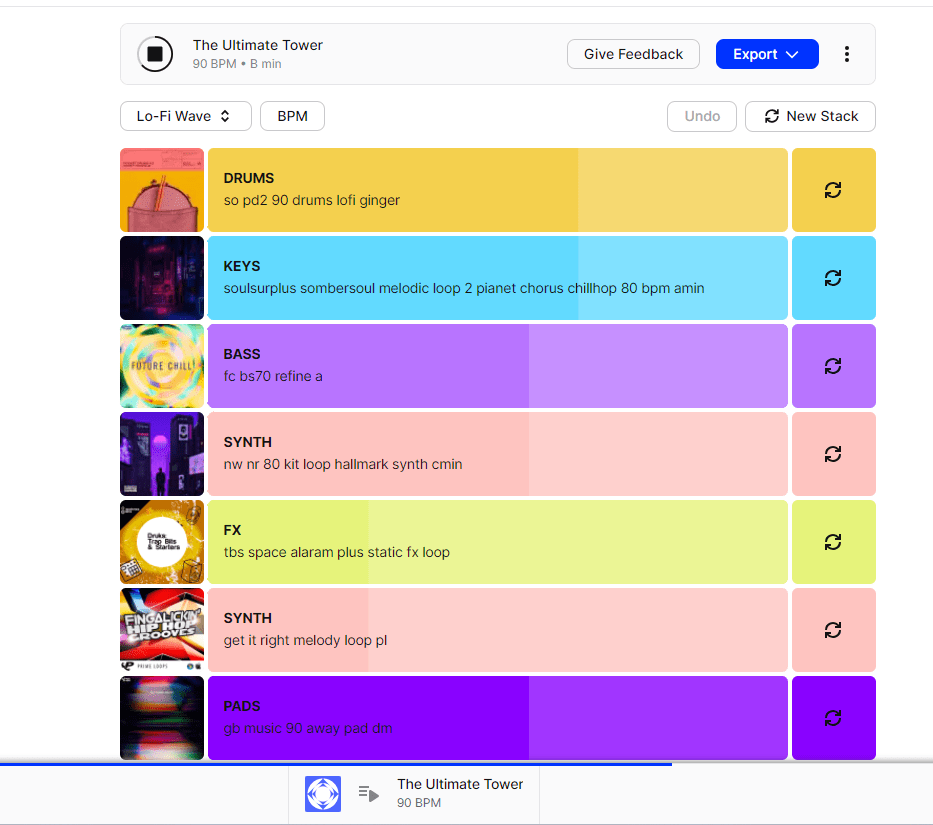Refresh the nw nr 80 kit SYNTH layer
Image resolution: width=933 pixels, height=825 pixels.
[834, 454]
